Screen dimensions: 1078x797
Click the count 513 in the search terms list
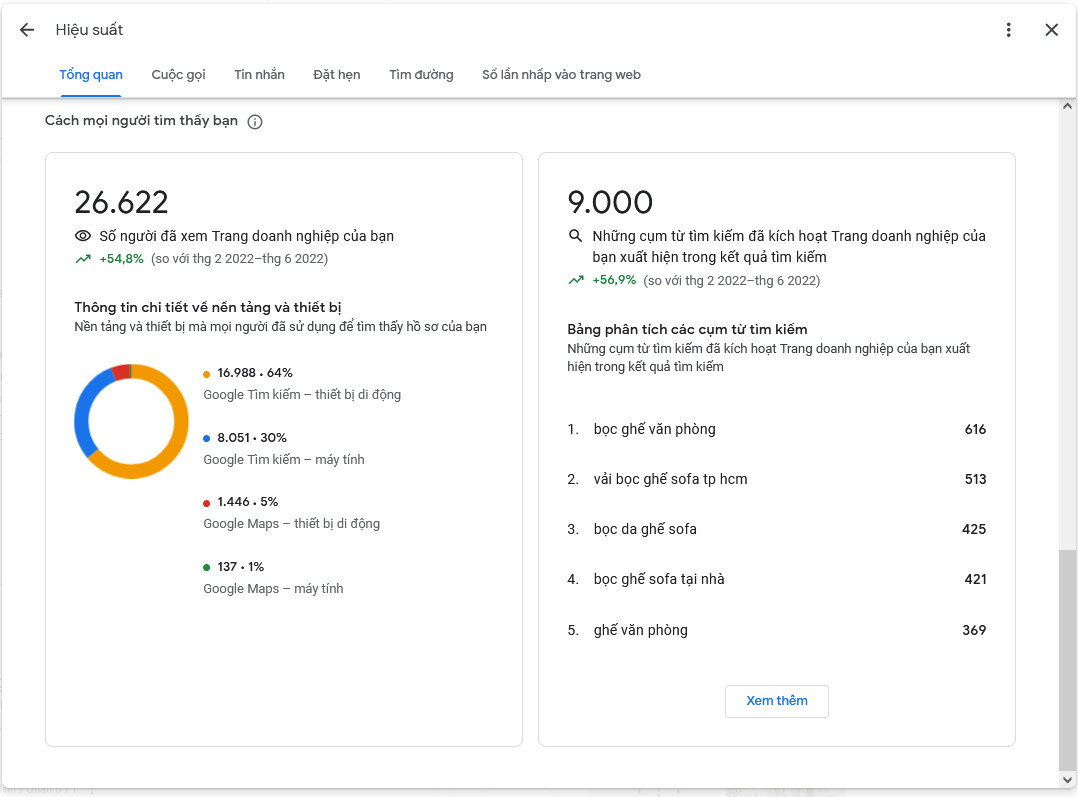975,479
